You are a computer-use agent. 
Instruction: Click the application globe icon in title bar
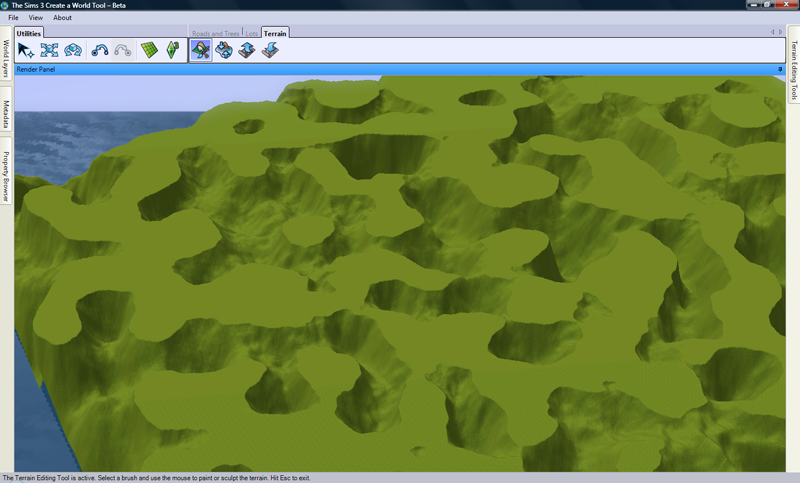click(5, 5)
